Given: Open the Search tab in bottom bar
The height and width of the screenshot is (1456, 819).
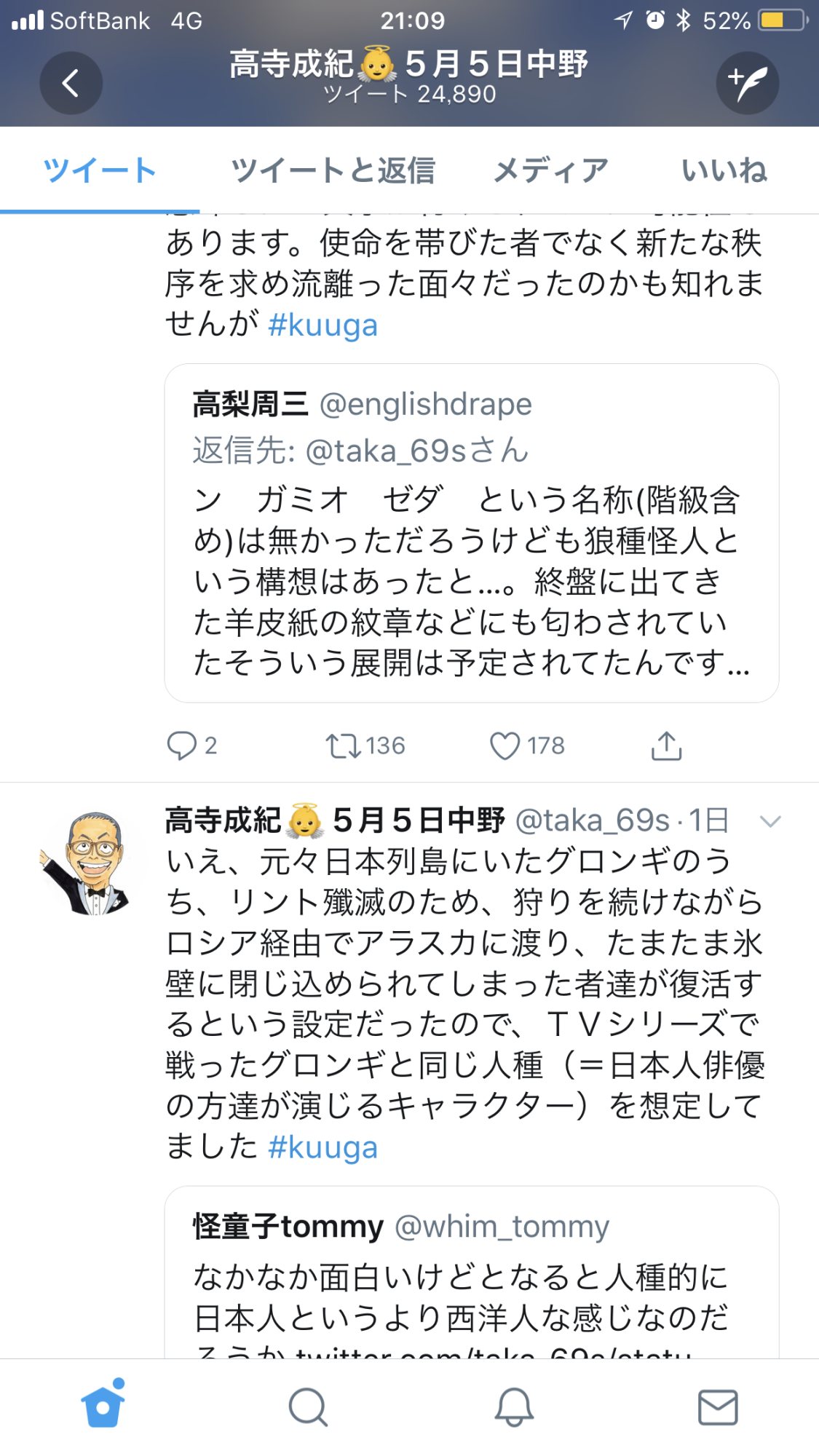Looking at the screenshot, I should 308,1406.
